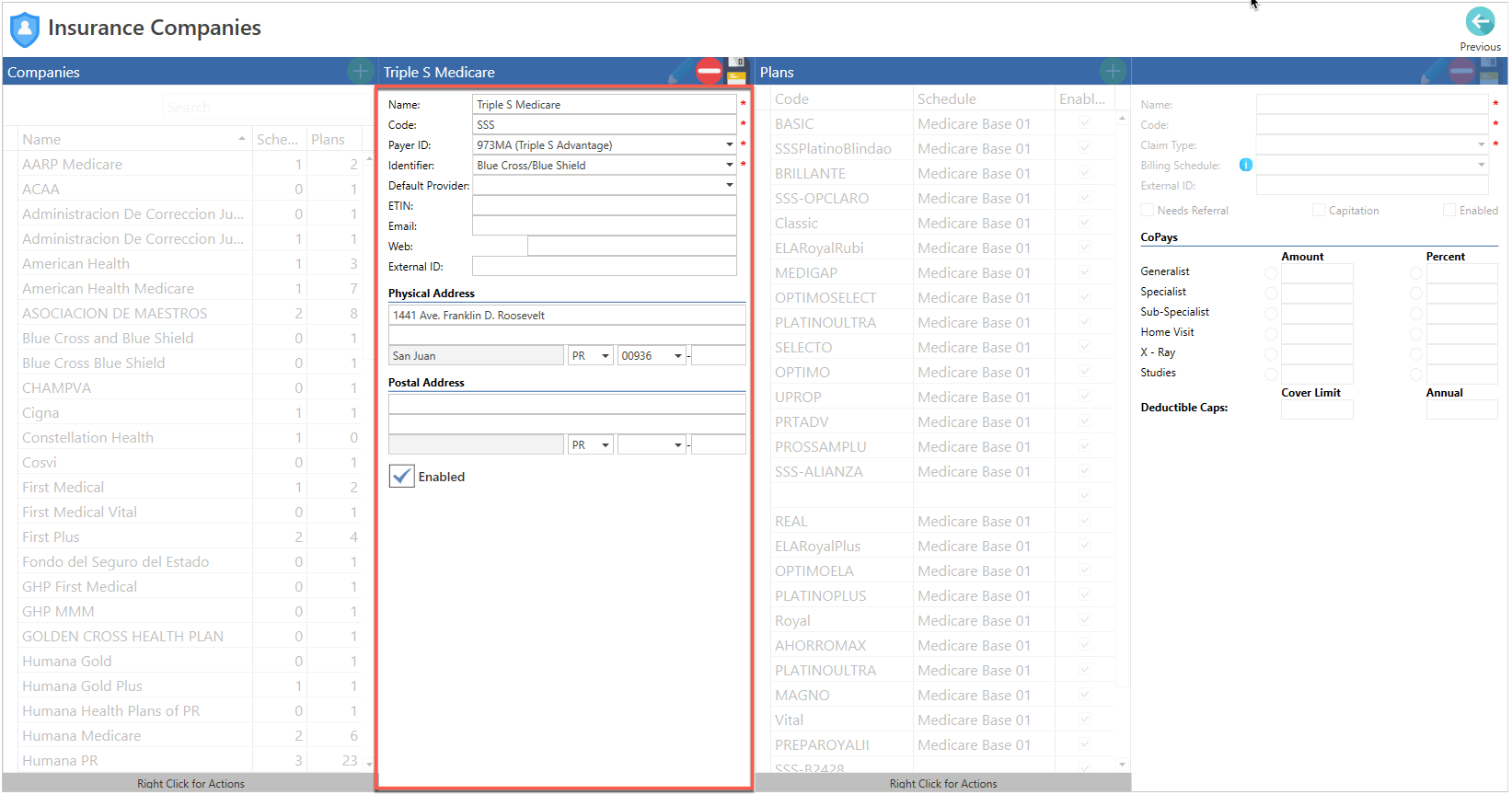Screen dimensions: 1512x795
Task: Click the companies Search box
Action: click(267, 108)
